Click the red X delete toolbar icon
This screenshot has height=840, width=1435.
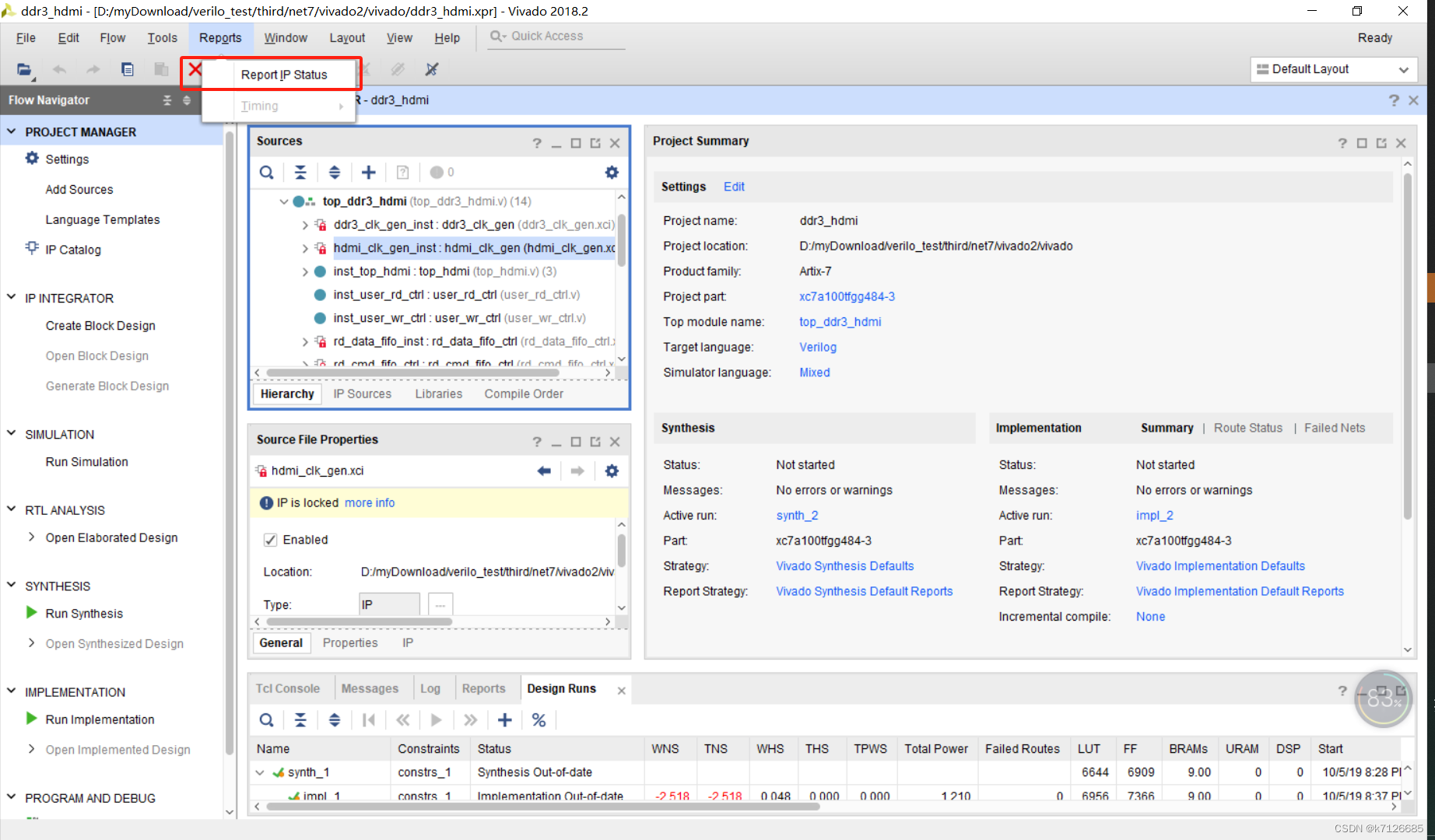point(195,69)
